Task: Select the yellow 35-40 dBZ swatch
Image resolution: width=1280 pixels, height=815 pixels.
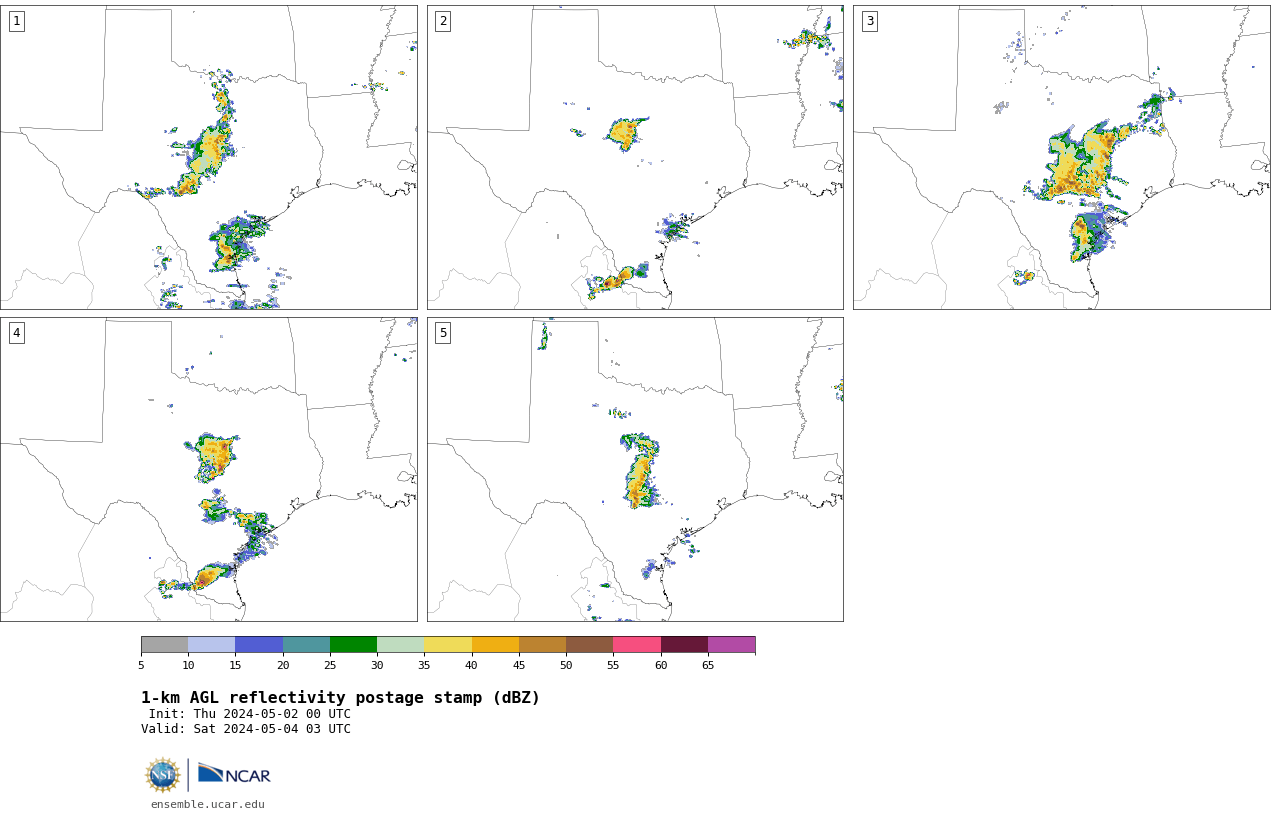Action: click(x=448, y=644)
